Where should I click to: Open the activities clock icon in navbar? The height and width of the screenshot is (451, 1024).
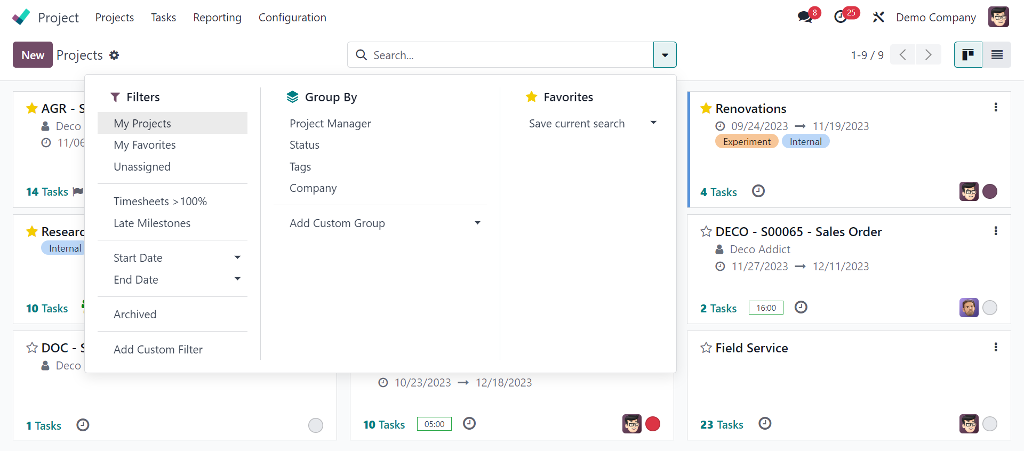coord(841,17)
